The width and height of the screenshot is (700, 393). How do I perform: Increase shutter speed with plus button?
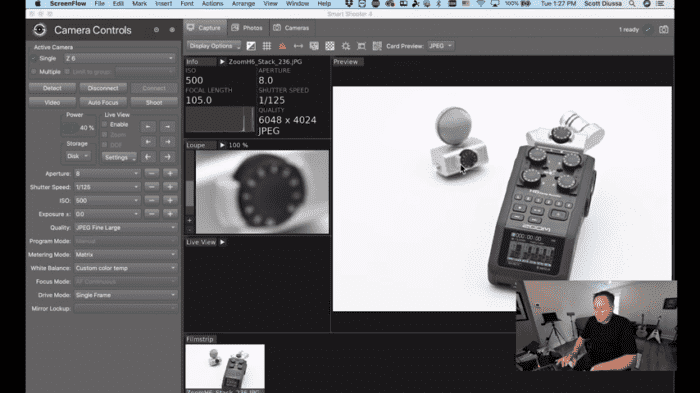(x=170, y=187)
